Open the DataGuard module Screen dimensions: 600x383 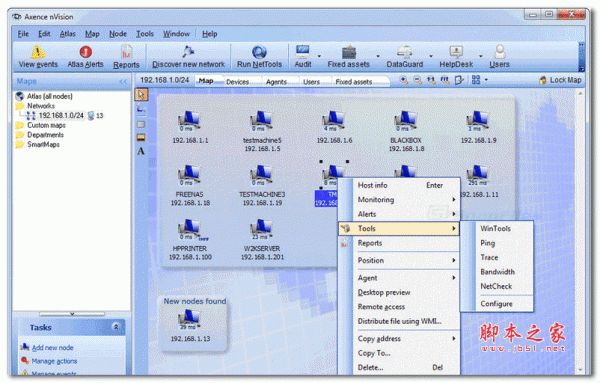[x=404, y=57]
